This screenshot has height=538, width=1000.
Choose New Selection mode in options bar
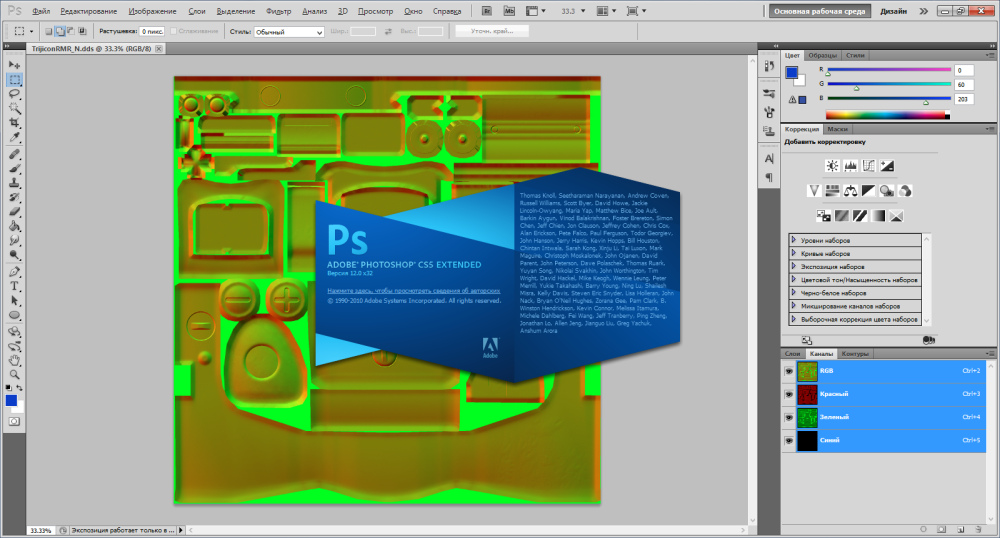coord(48,31)
